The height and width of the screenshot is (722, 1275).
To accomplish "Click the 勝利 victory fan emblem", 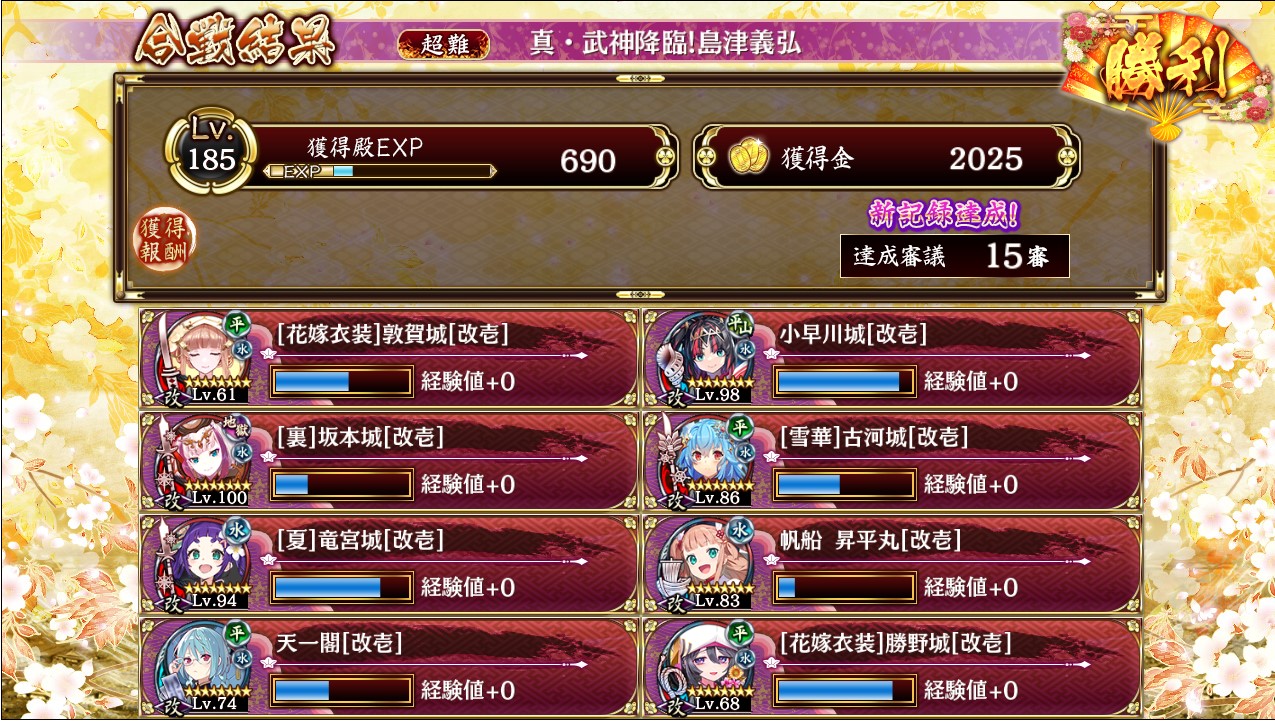I will [1163, 74].
